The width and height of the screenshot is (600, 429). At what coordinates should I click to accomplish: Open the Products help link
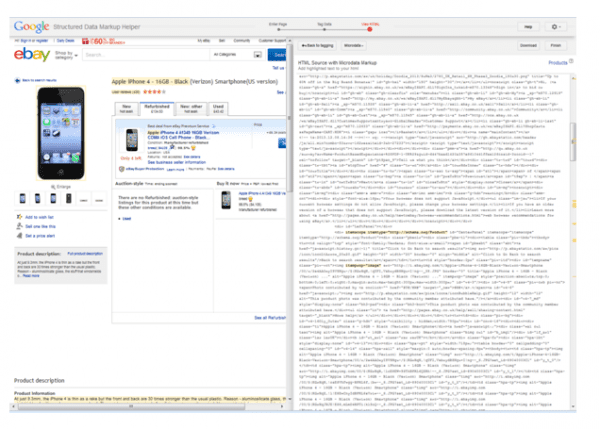pos(558,63)
